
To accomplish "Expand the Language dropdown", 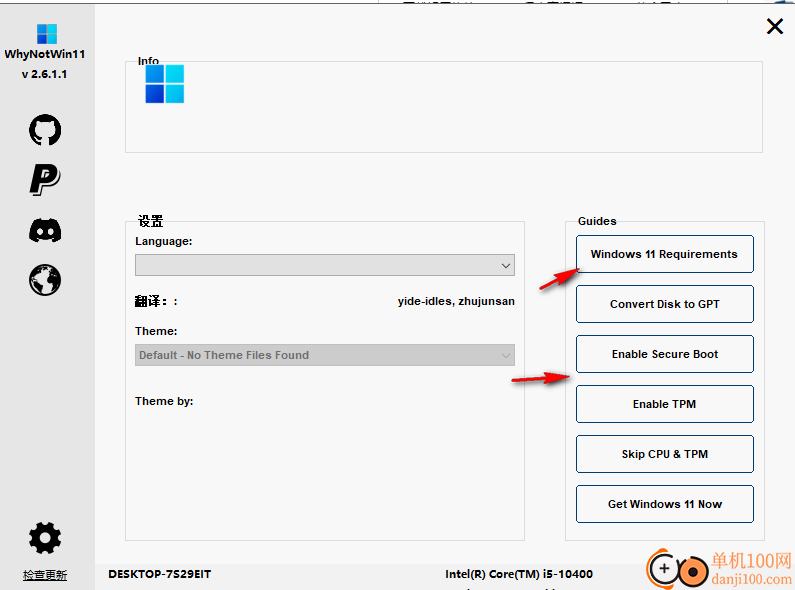I will 324,265.
